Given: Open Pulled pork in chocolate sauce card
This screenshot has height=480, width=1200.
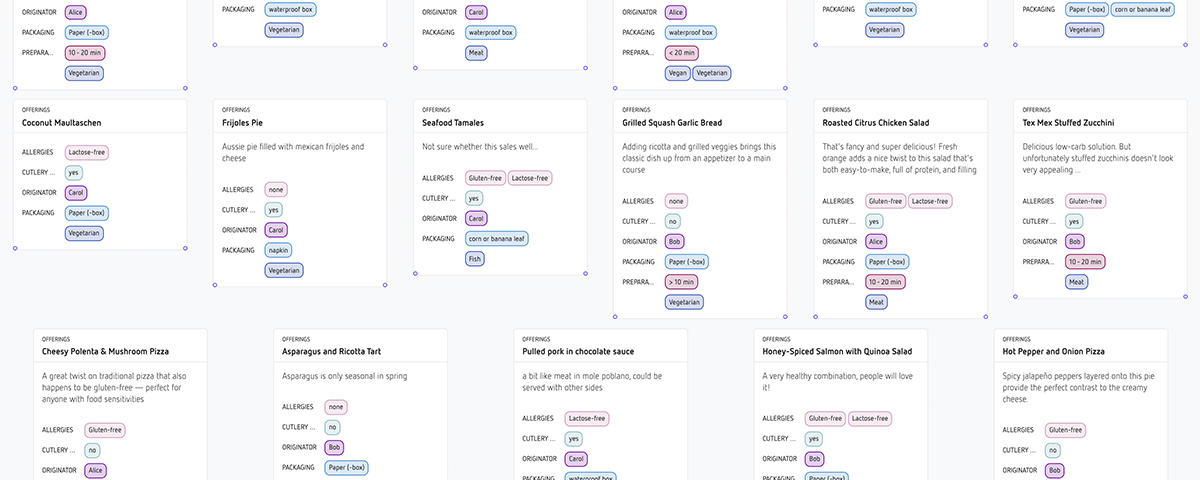Looking at the screenshot, I should [576, 352].
